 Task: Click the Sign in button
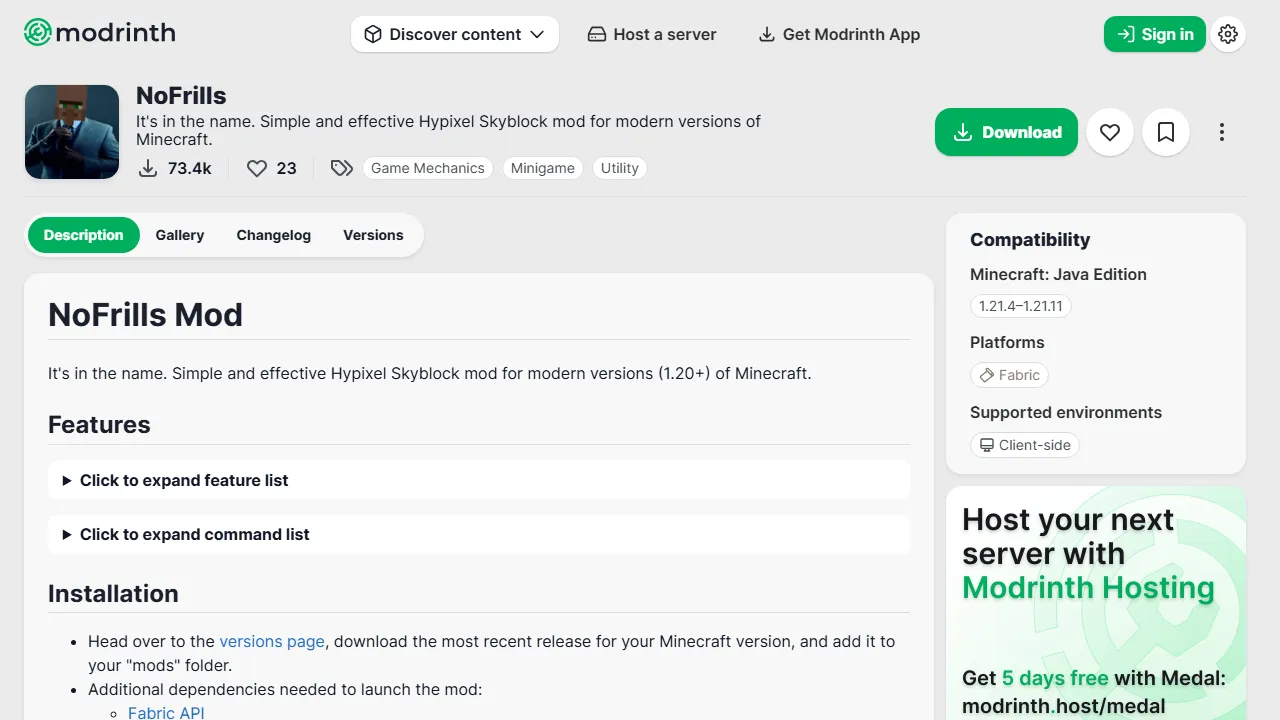point(1154,34)
